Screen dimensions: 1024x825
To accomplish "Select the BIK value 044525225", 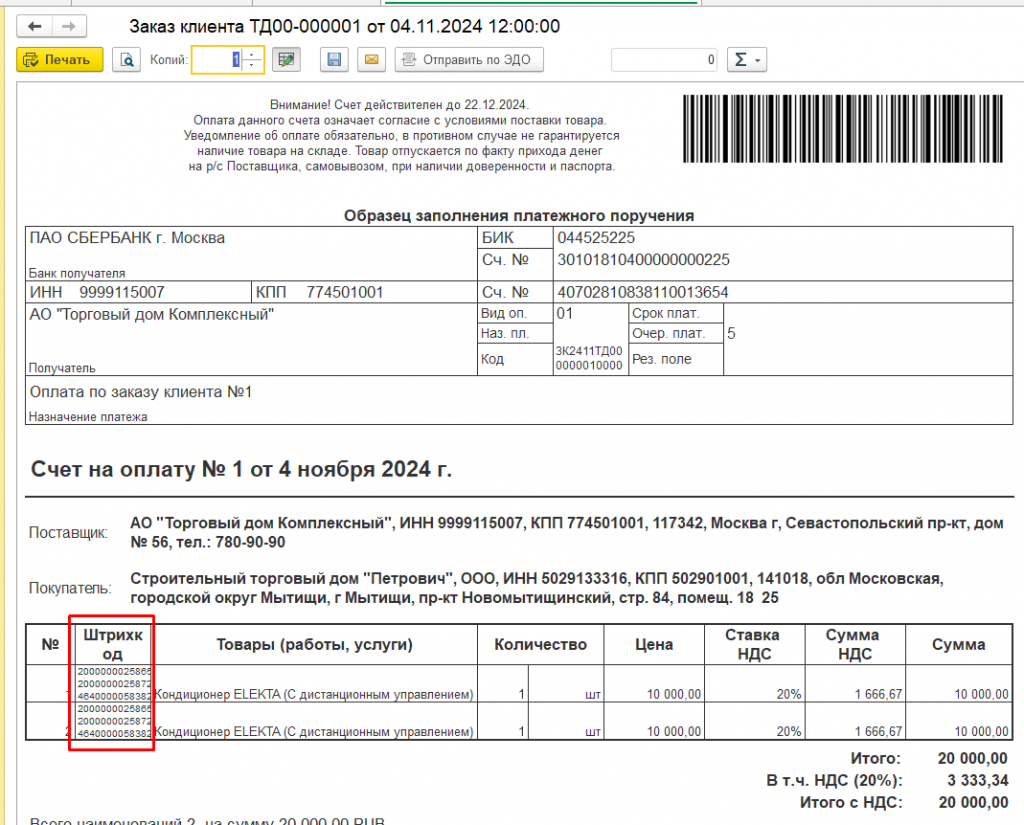I will click(x=596, y=238).
